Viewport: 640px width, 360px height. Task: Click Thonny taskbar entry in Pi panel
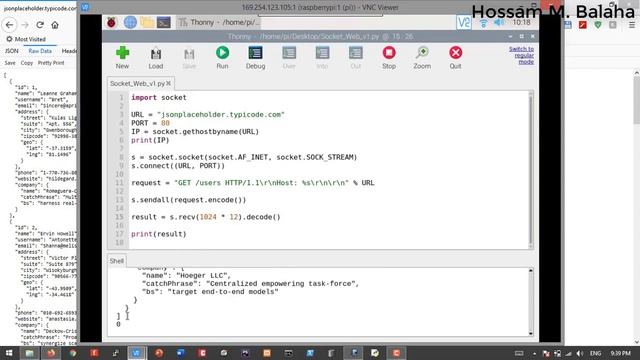pos(218,22)
